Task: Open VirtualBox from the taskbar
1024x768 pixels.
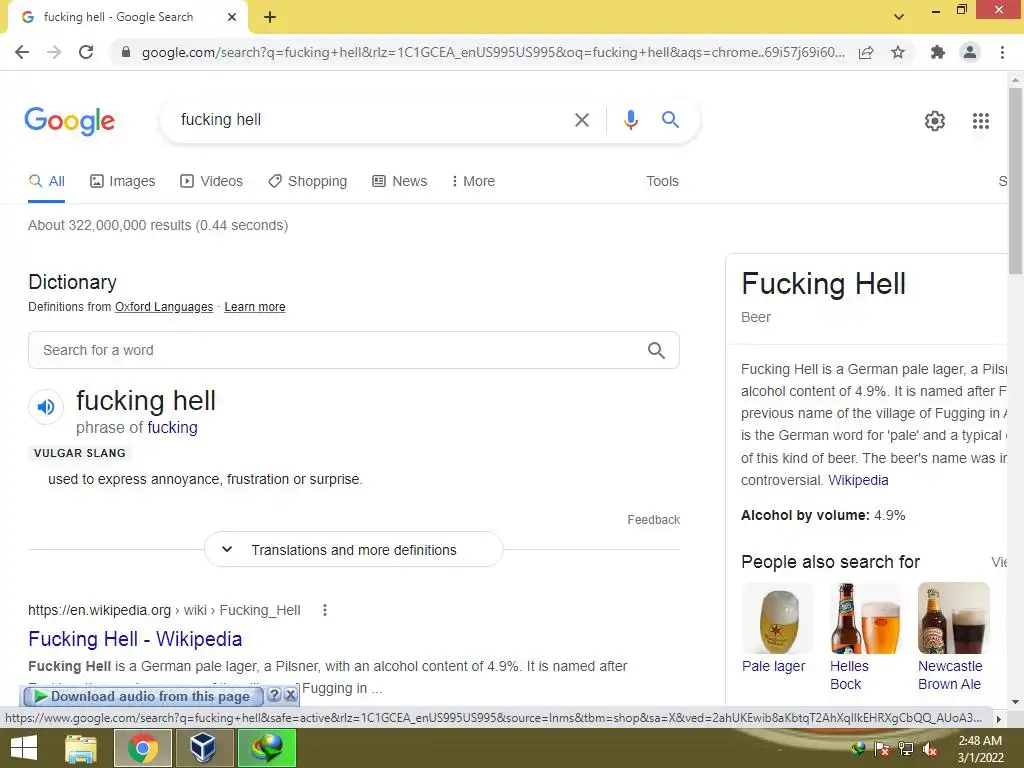Action: pyautogui.click(x=203, y=748)
